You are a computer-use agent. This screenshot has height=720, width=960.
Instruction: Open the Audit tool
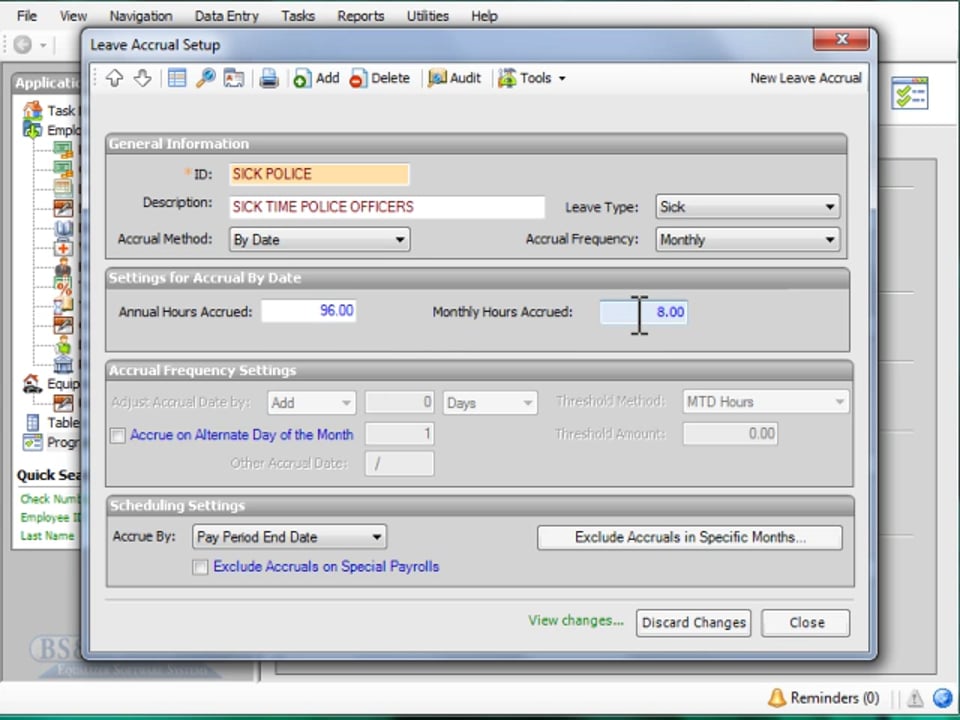point(454,78)
